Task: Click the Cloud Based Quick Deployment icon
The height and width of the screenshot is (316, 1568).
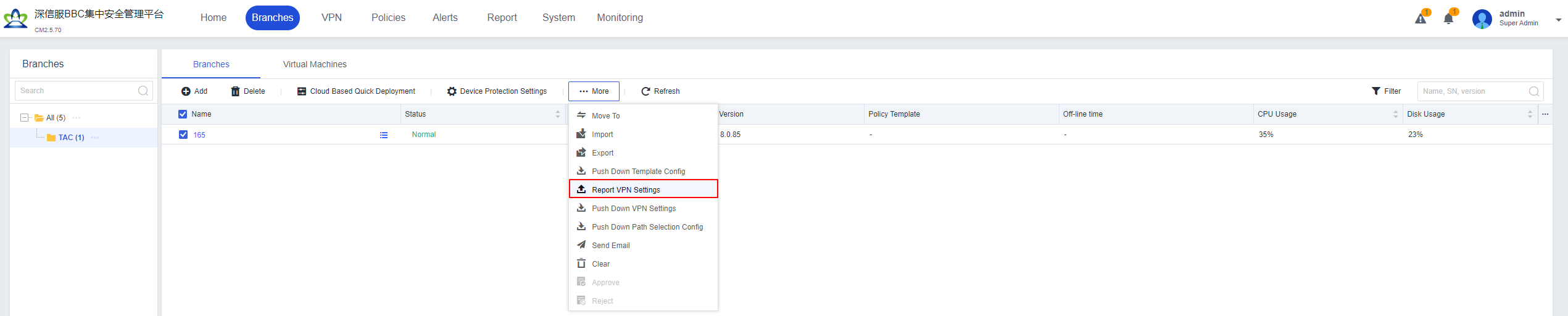Action: [x=302, y=91]
